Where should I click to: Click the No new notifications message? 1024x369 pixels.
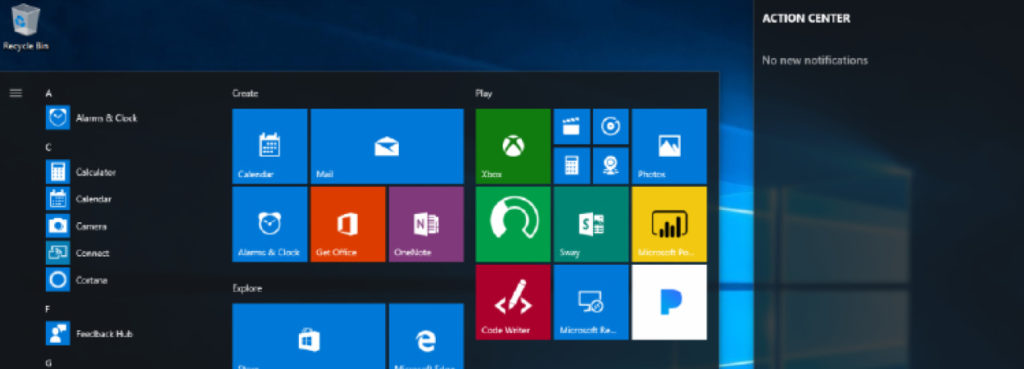click(x=815, y=60)
